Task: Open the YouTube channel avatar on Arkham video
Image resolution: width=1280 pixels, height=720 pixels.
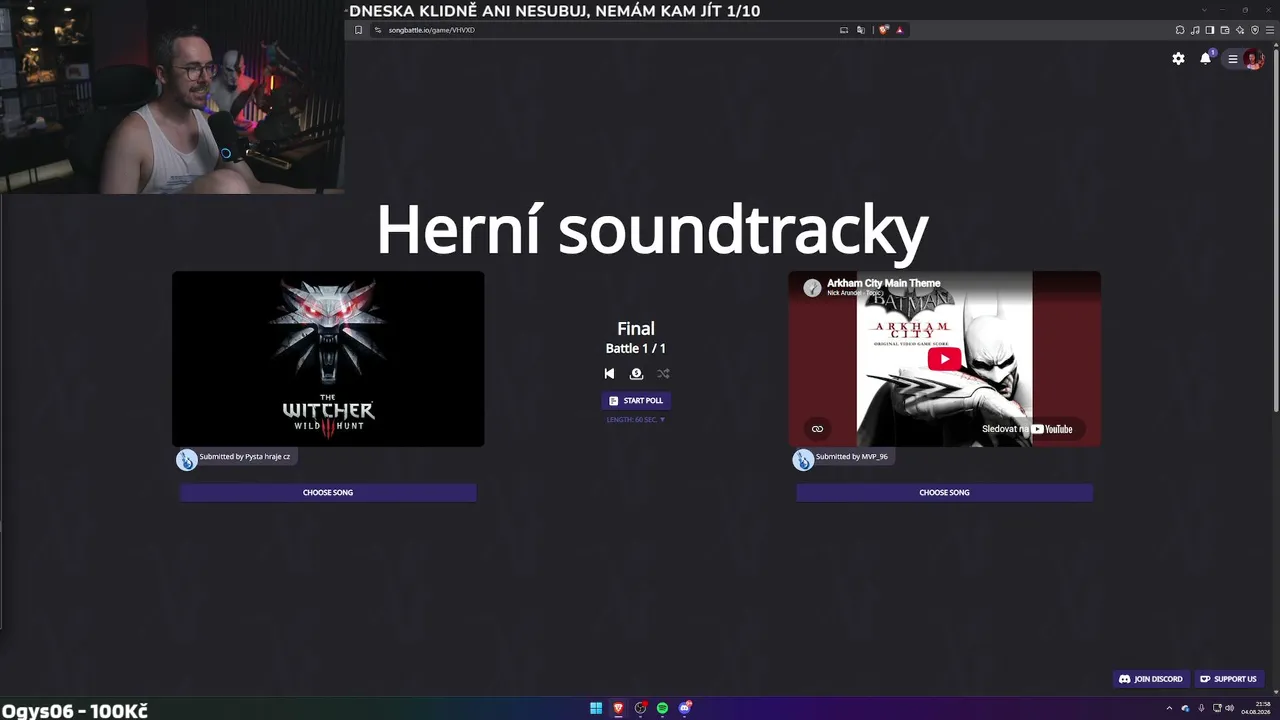Action: 812,288
